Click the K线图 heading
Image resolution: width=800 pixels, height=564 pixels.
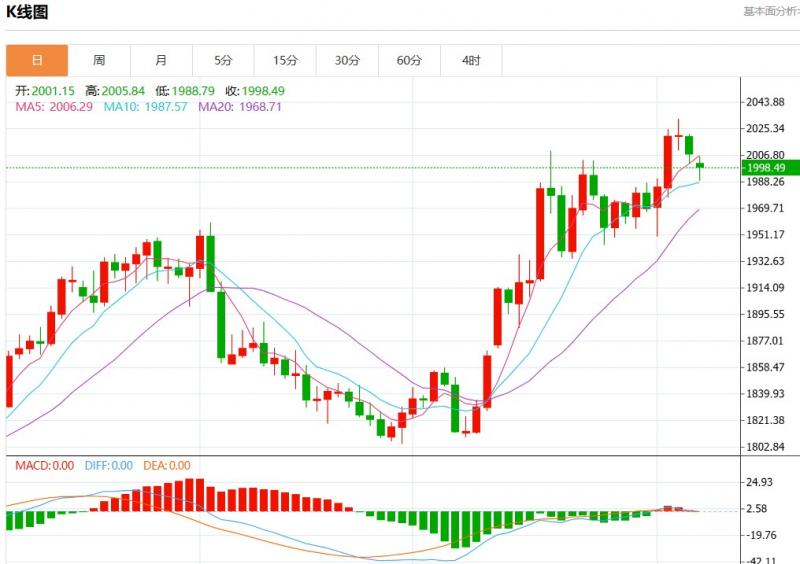coord(27,12)
